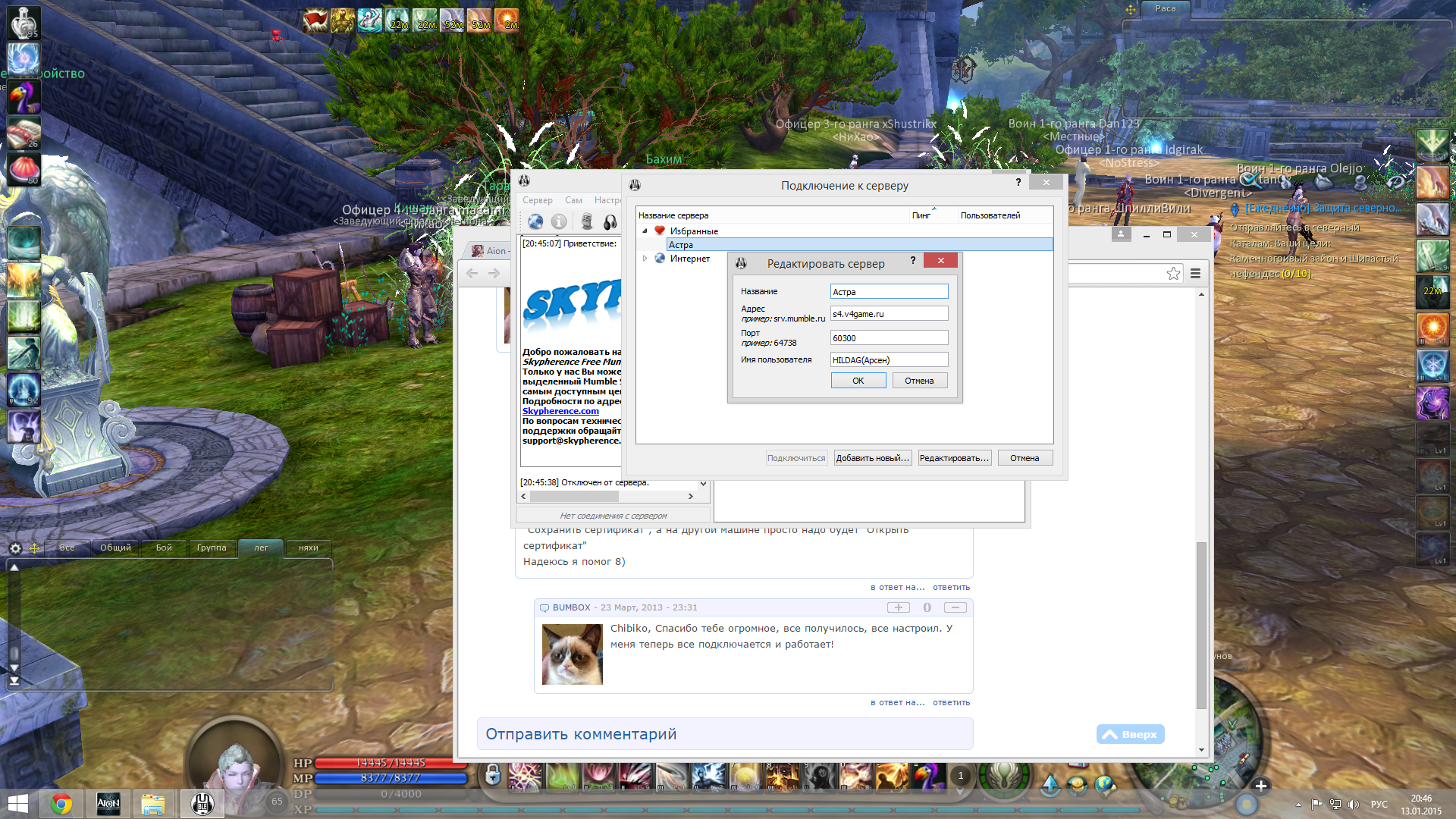Image resolution: width=1456 pixels, height=819 pixels.
Task: Click the lock icon on skill bar
Action: point(493,775)
